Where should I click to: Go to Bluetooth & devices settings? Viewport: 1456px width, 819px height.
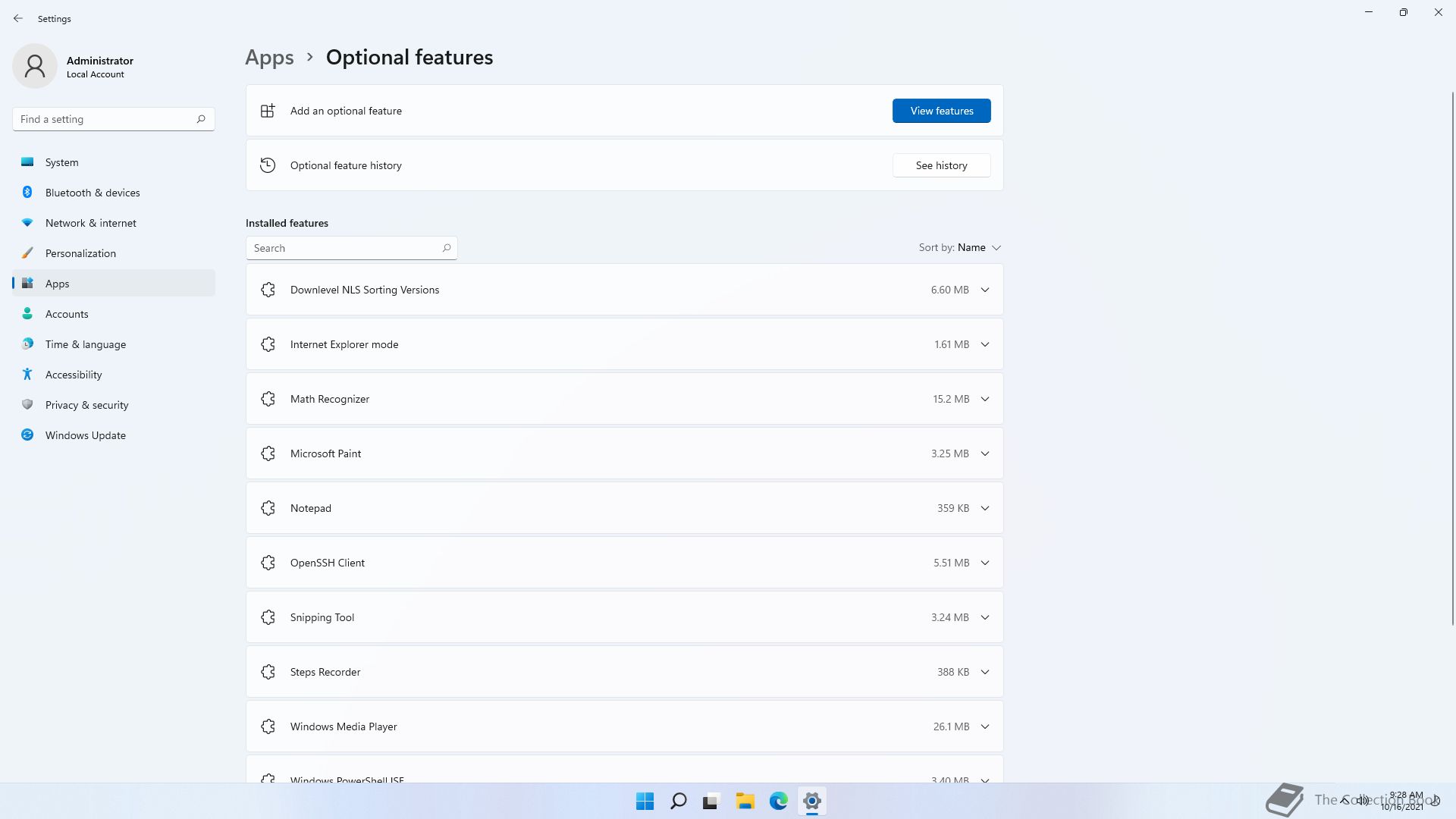click(114, 193)
